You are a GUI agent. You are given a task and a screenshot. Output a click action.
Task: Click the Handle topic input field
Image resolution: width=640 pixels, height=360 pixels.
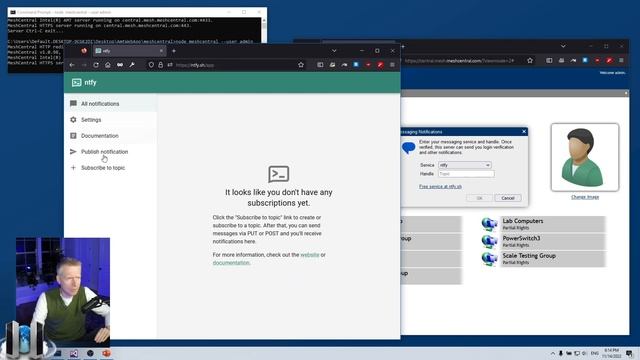click(466, 174)
